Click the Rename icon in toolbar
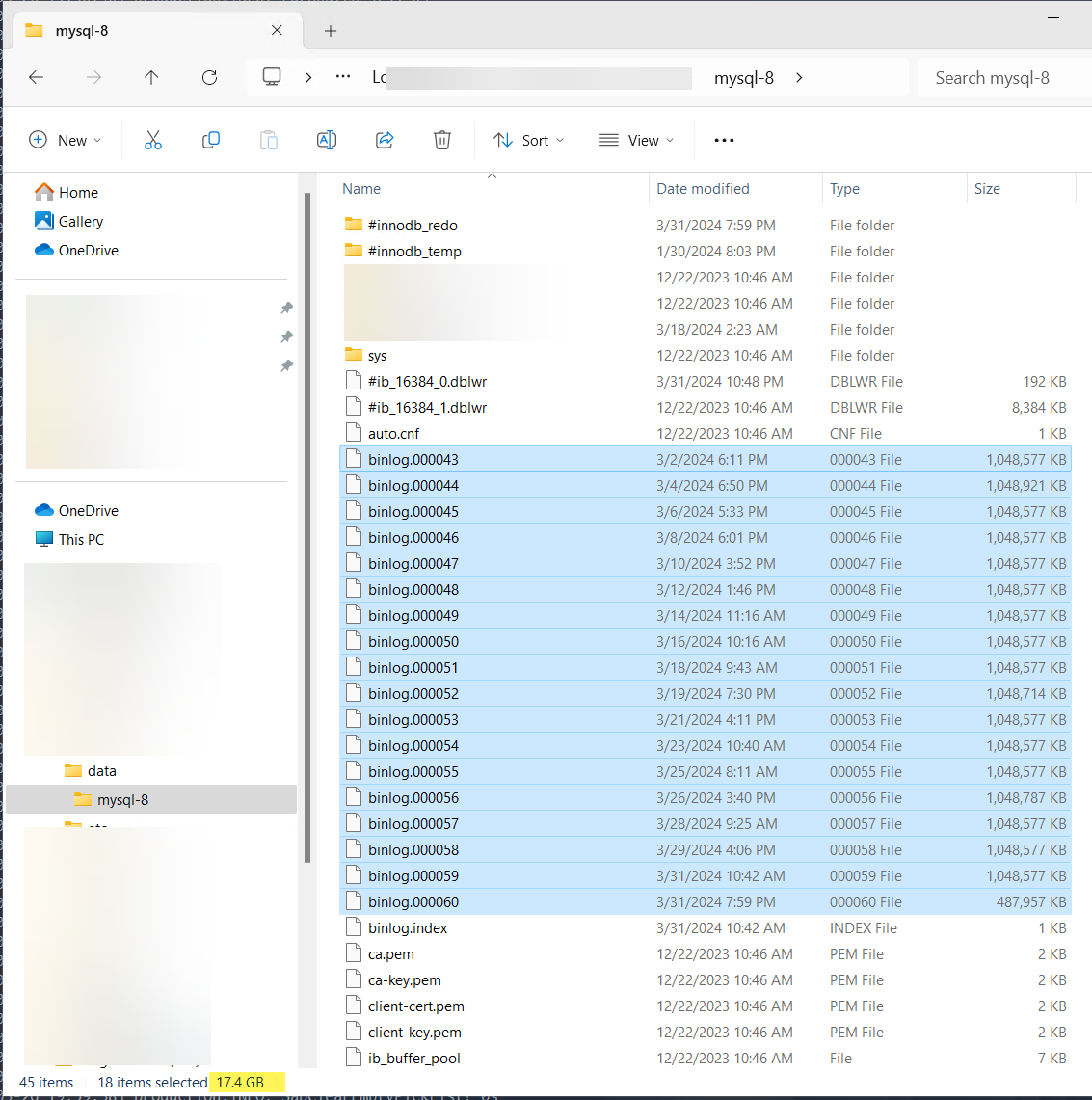1092x1100 pixels. point(327,140)
